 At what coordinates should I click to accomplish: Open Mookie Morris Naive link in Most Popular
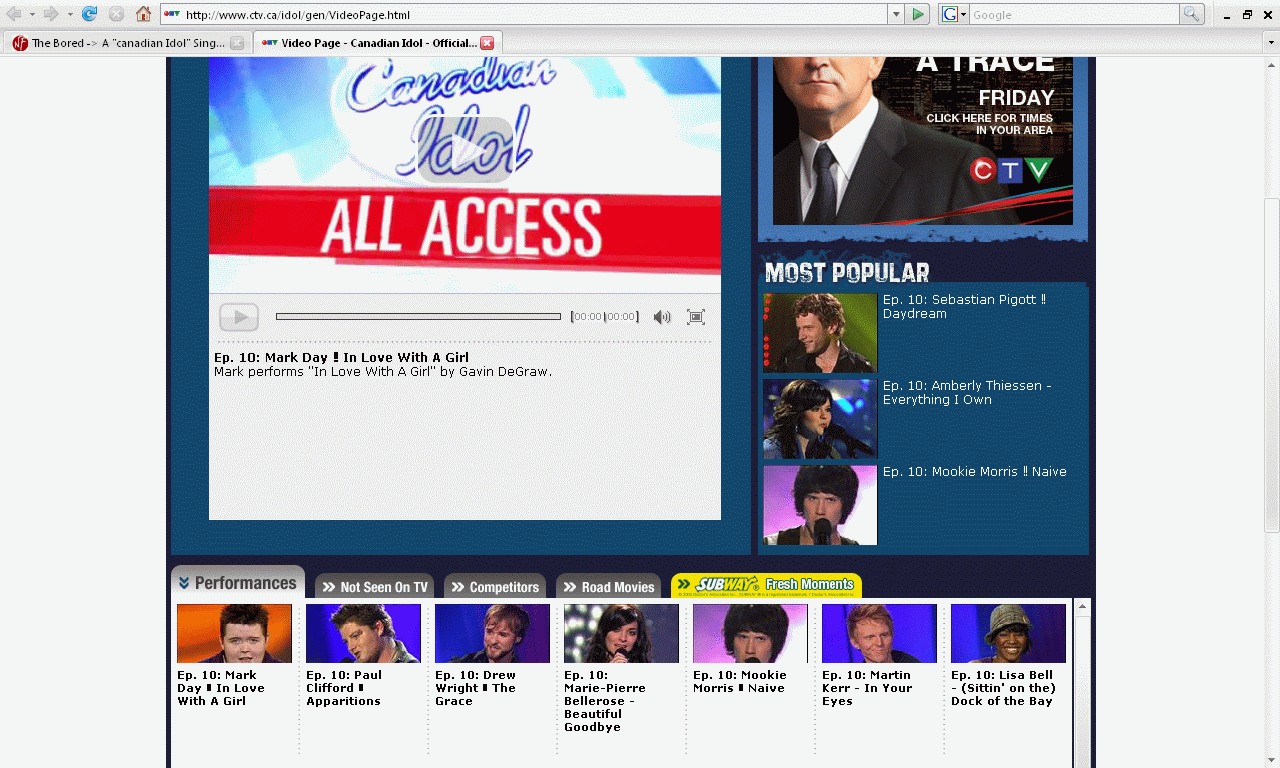pyautogui.click(x=974, y=472)
